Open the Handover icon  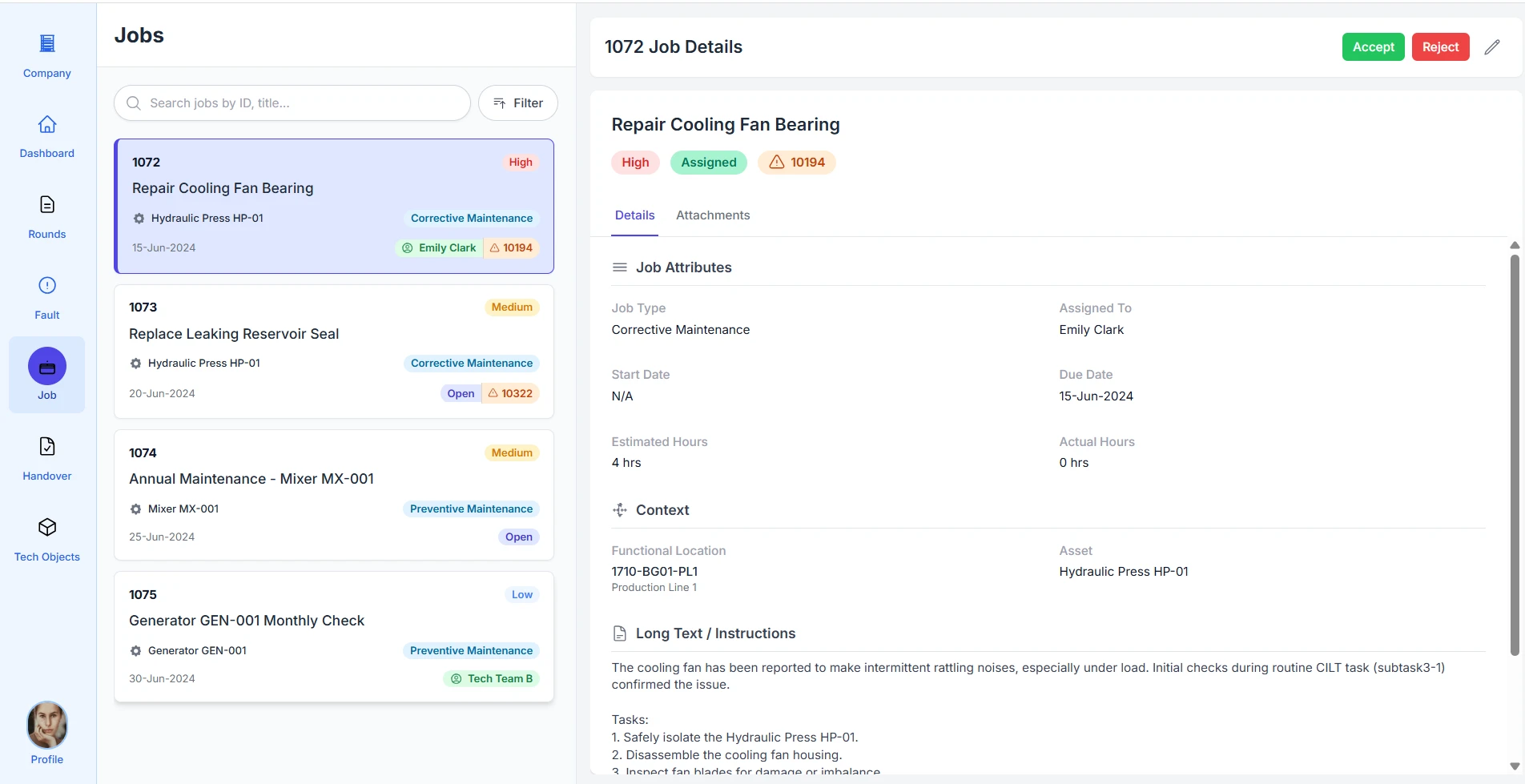point(47,447)
